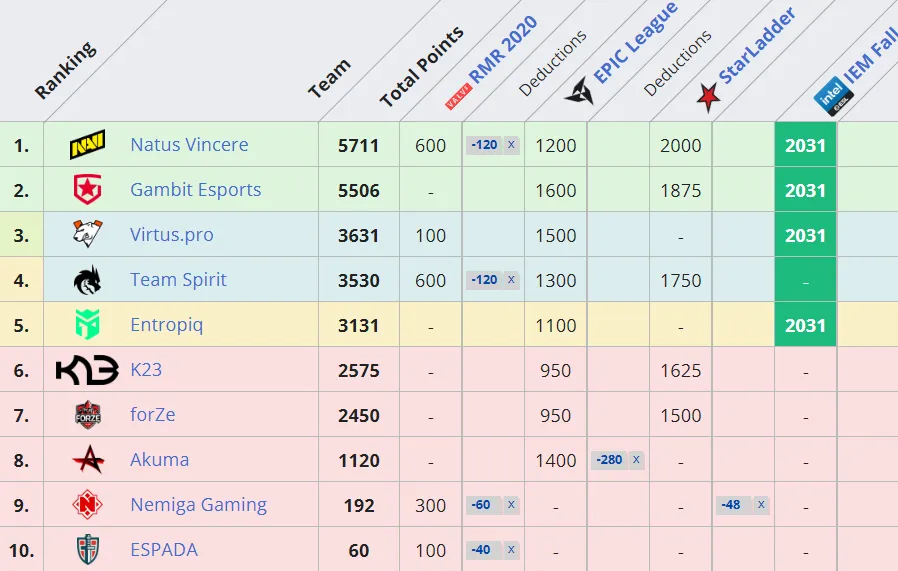Click the Valve logo in RMR header
The image size is (898, 571).
(458, 97)
